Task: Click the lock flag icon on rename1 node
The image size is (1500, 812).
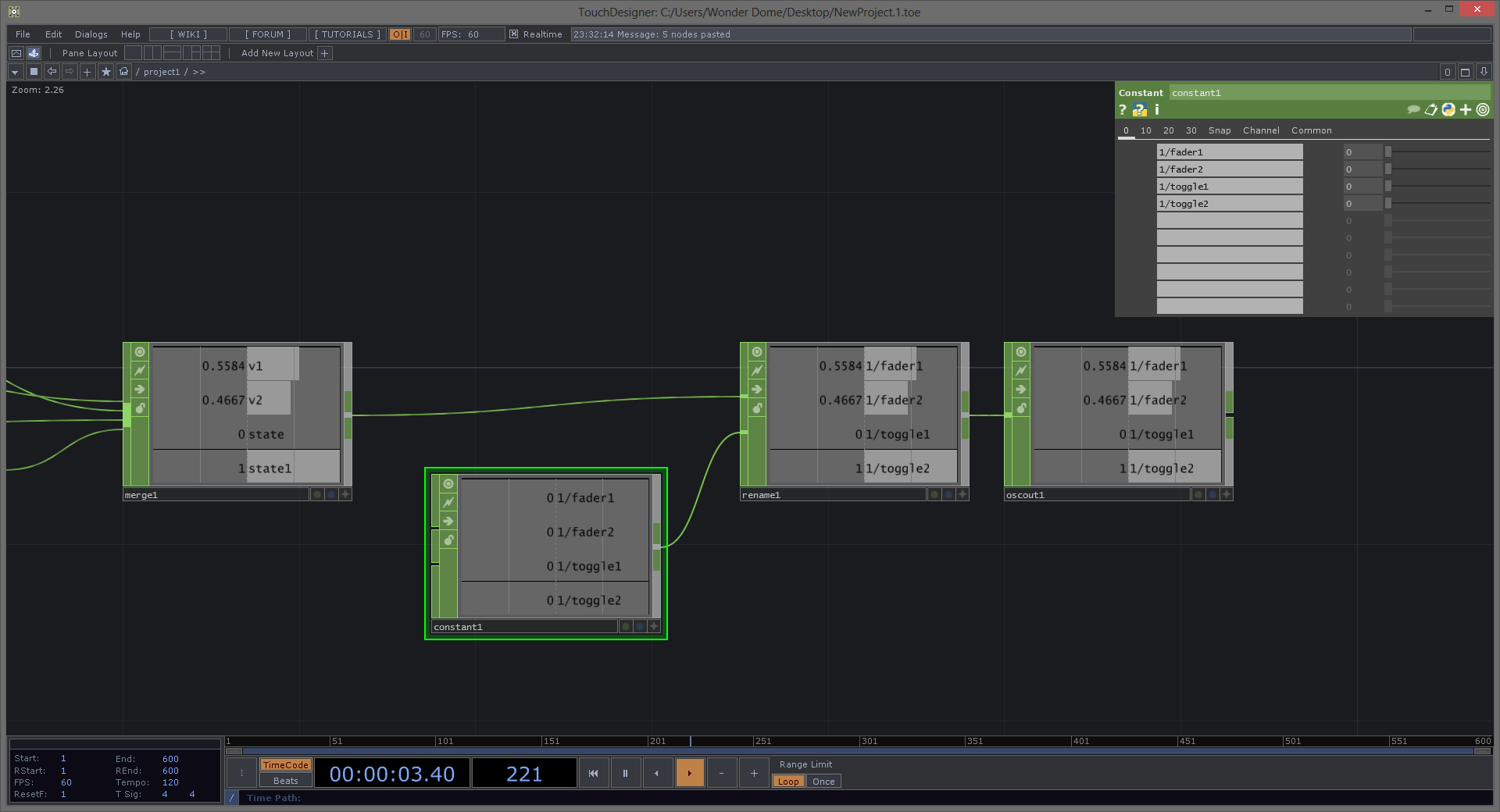Action: click(x=757, y=408)
